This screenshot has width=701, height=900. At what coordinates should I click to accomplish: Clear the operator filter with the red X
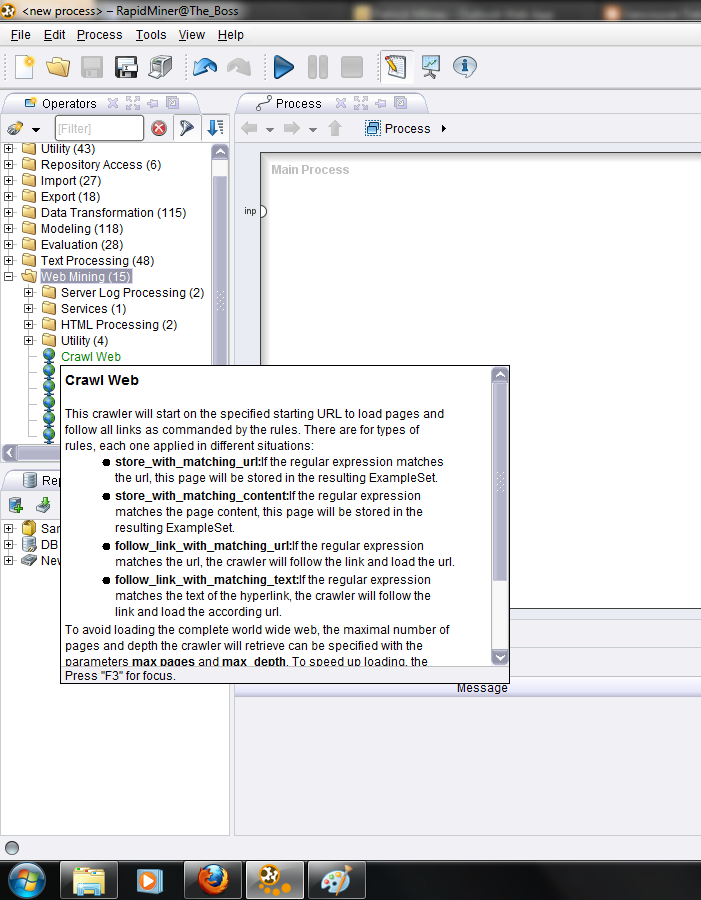point(159,128)
